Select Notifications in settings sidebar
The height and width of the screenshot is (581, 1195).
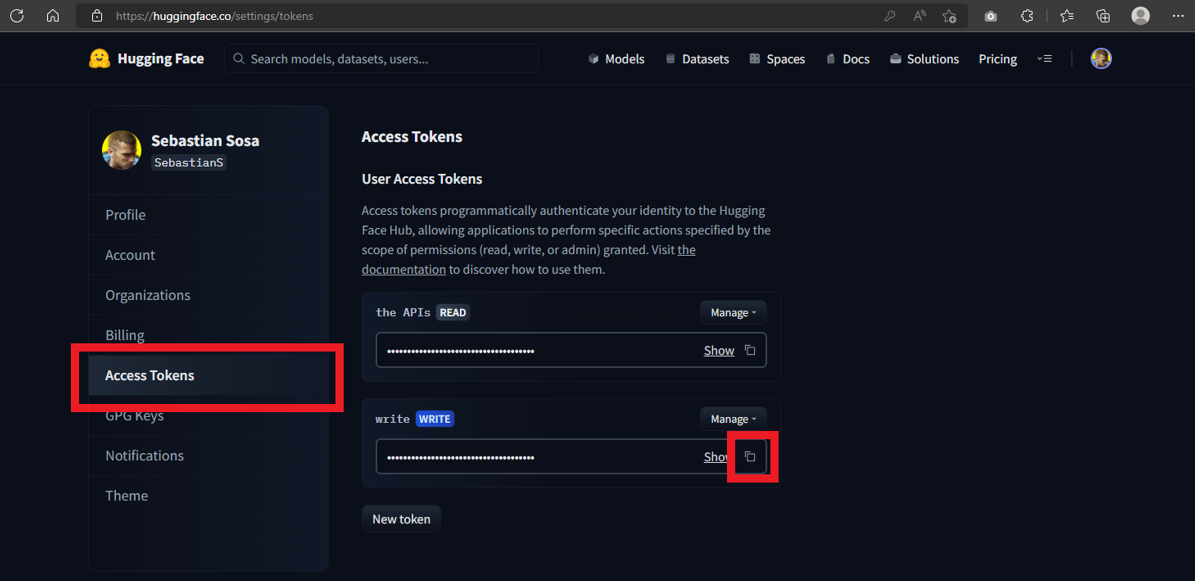209,455
